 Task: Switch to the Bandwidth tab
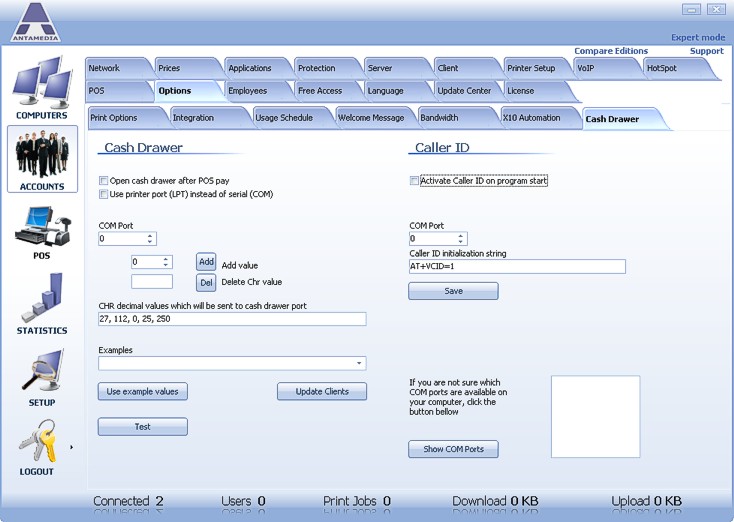(x=439, y=118)
